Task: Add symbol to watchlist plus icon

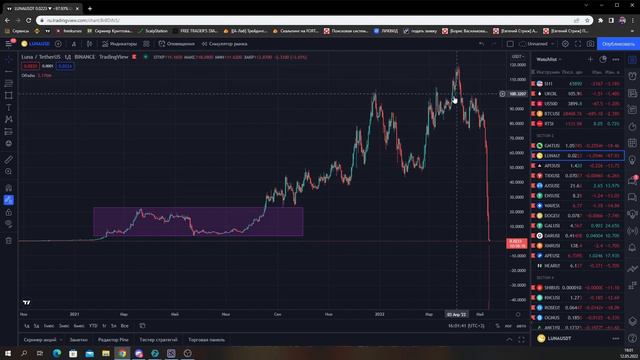Action: (590, 60)
